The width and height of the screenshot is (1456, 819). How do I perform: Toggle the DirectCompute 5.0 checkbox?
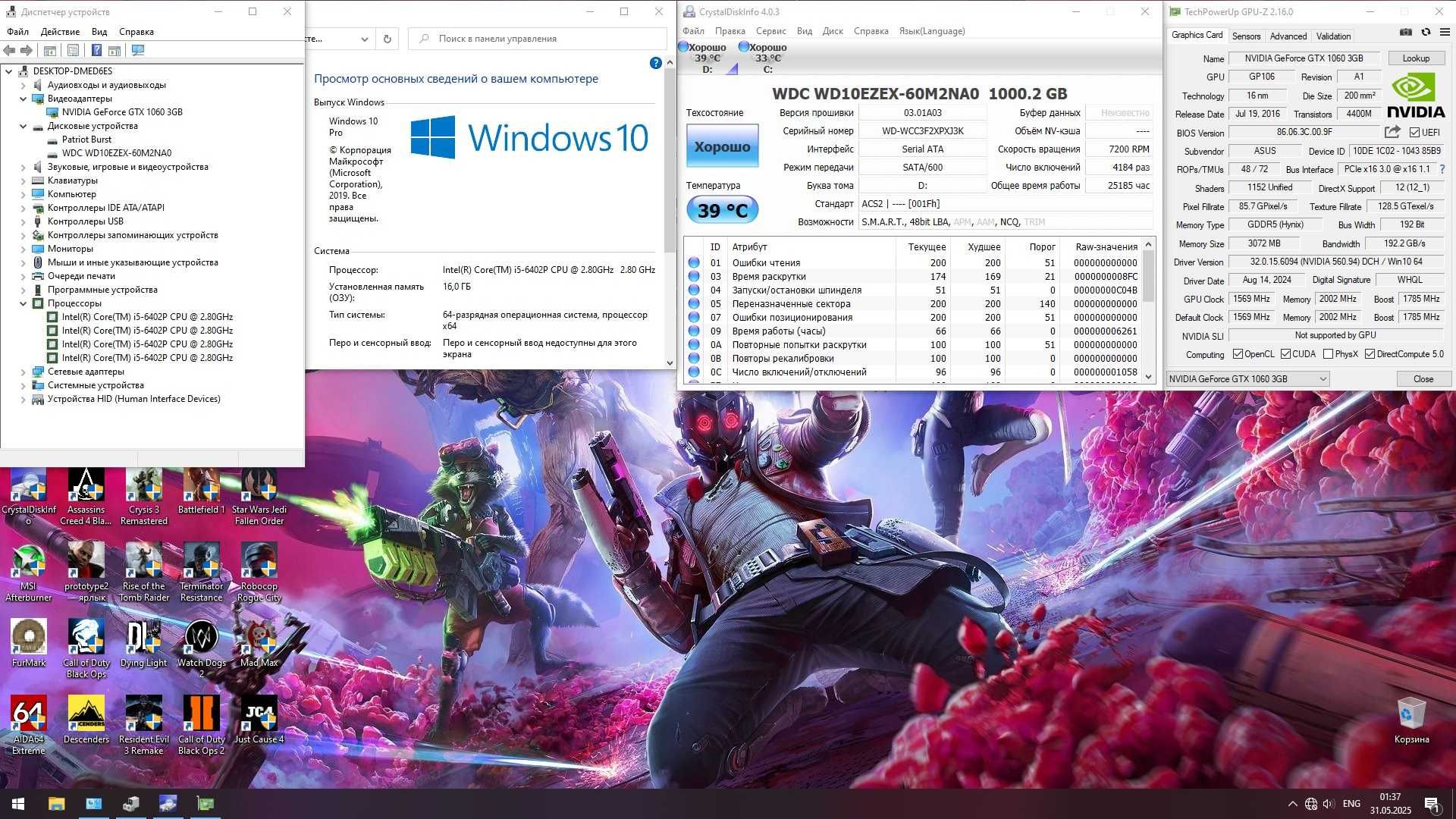pos(1370,354)
